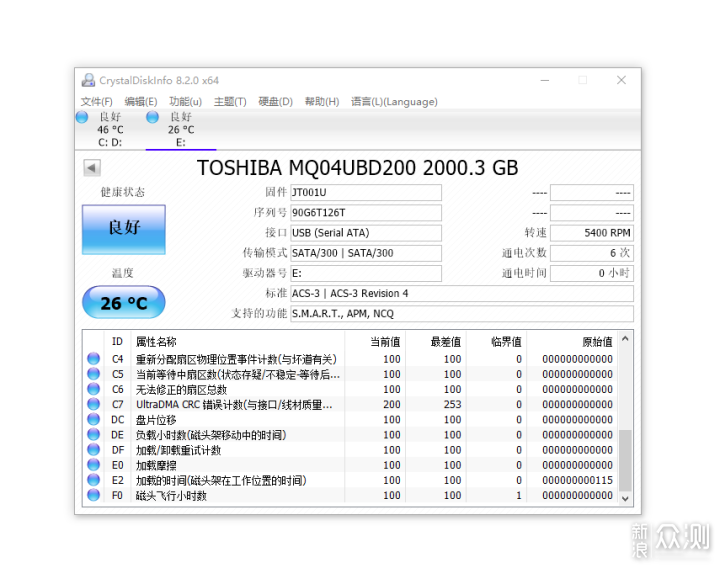The image size is (720, 568).
Task: Select the C: D: disk tab at 46 °C
Action: pos(110,129)
